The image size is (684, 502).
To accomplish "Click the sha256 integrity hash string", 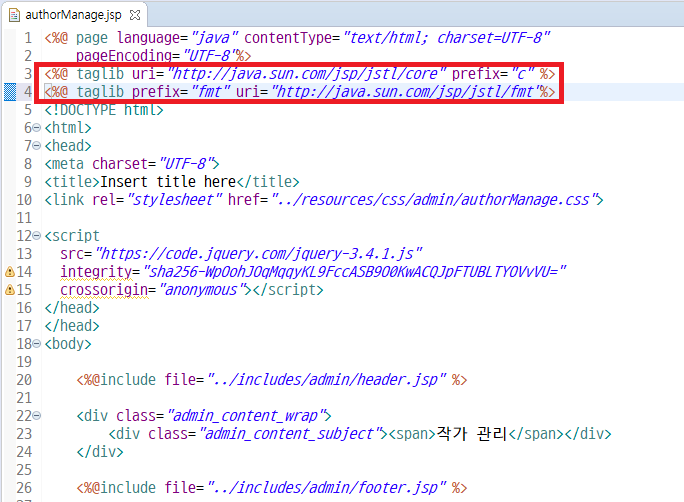I will click(x=354, y=272).
